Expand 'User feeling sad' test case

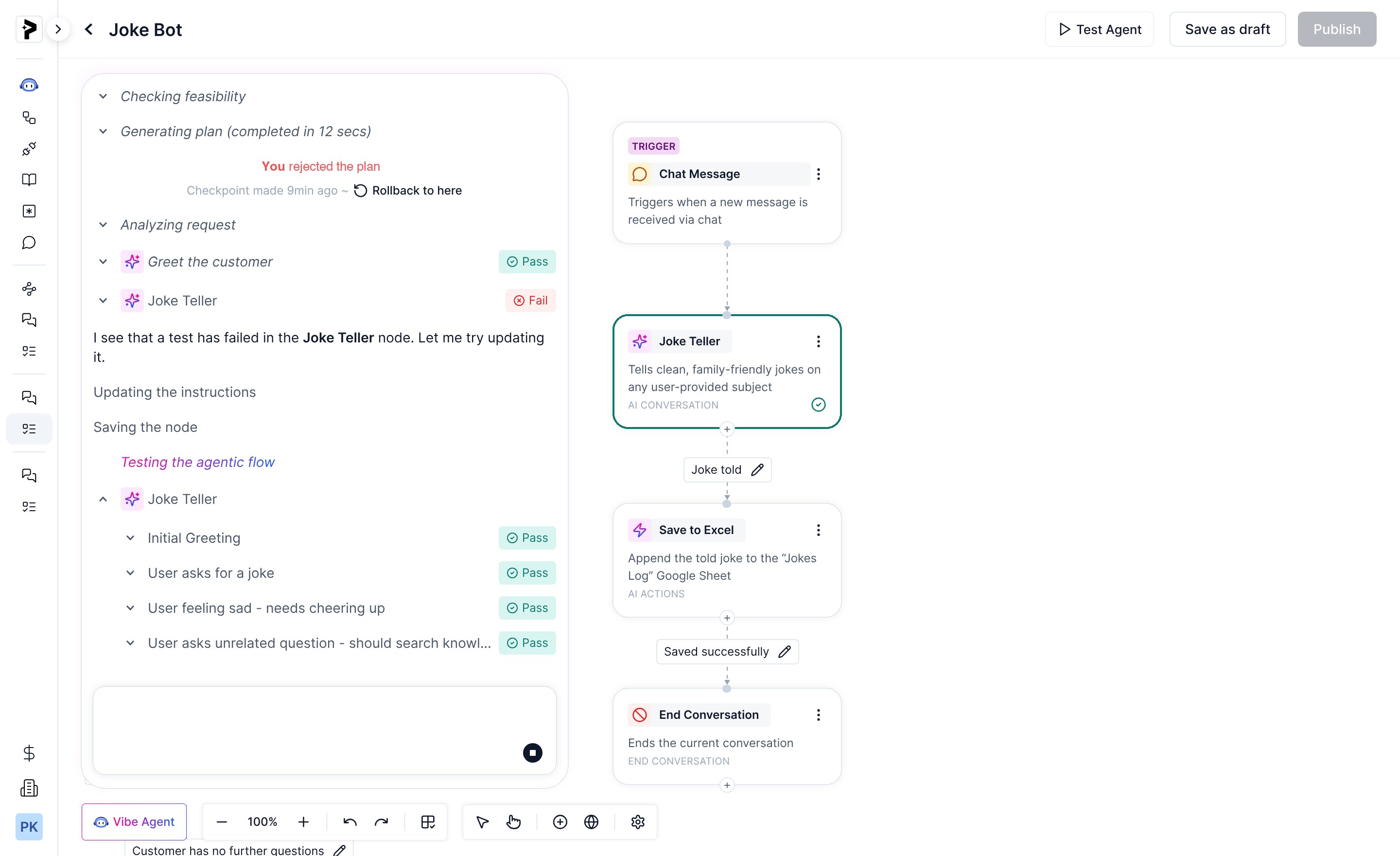130,607
